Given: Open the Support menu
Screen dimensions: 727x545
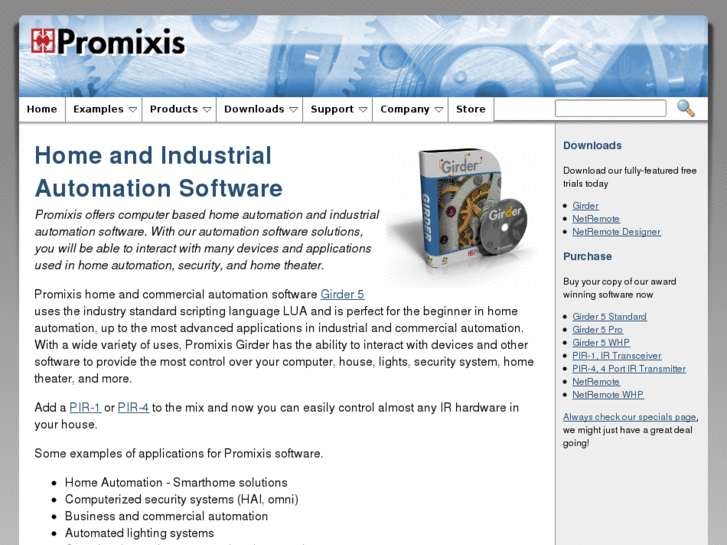Looking at the screenshot, I should click(338, 109).
